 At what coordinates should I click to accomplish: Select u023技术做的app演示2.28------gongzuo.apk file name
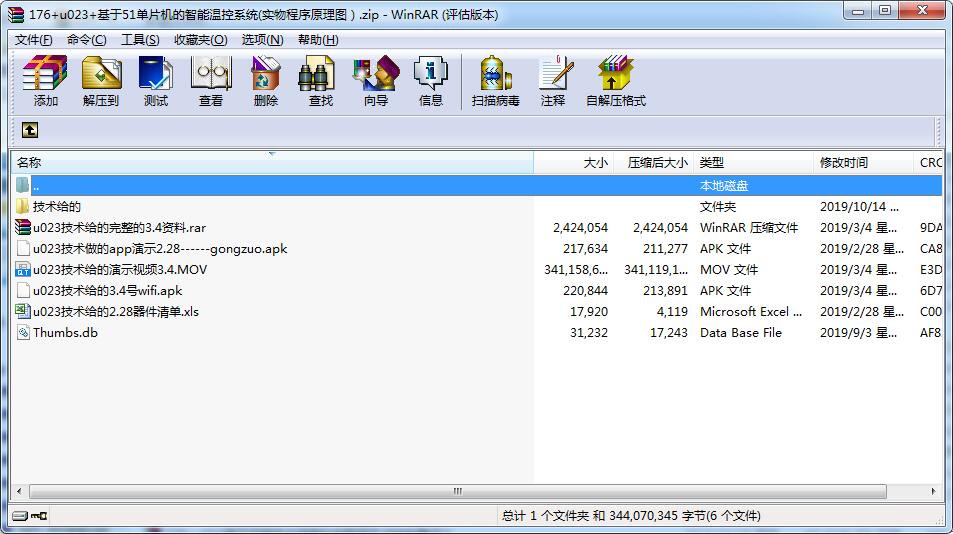click(x=160, y=248)
